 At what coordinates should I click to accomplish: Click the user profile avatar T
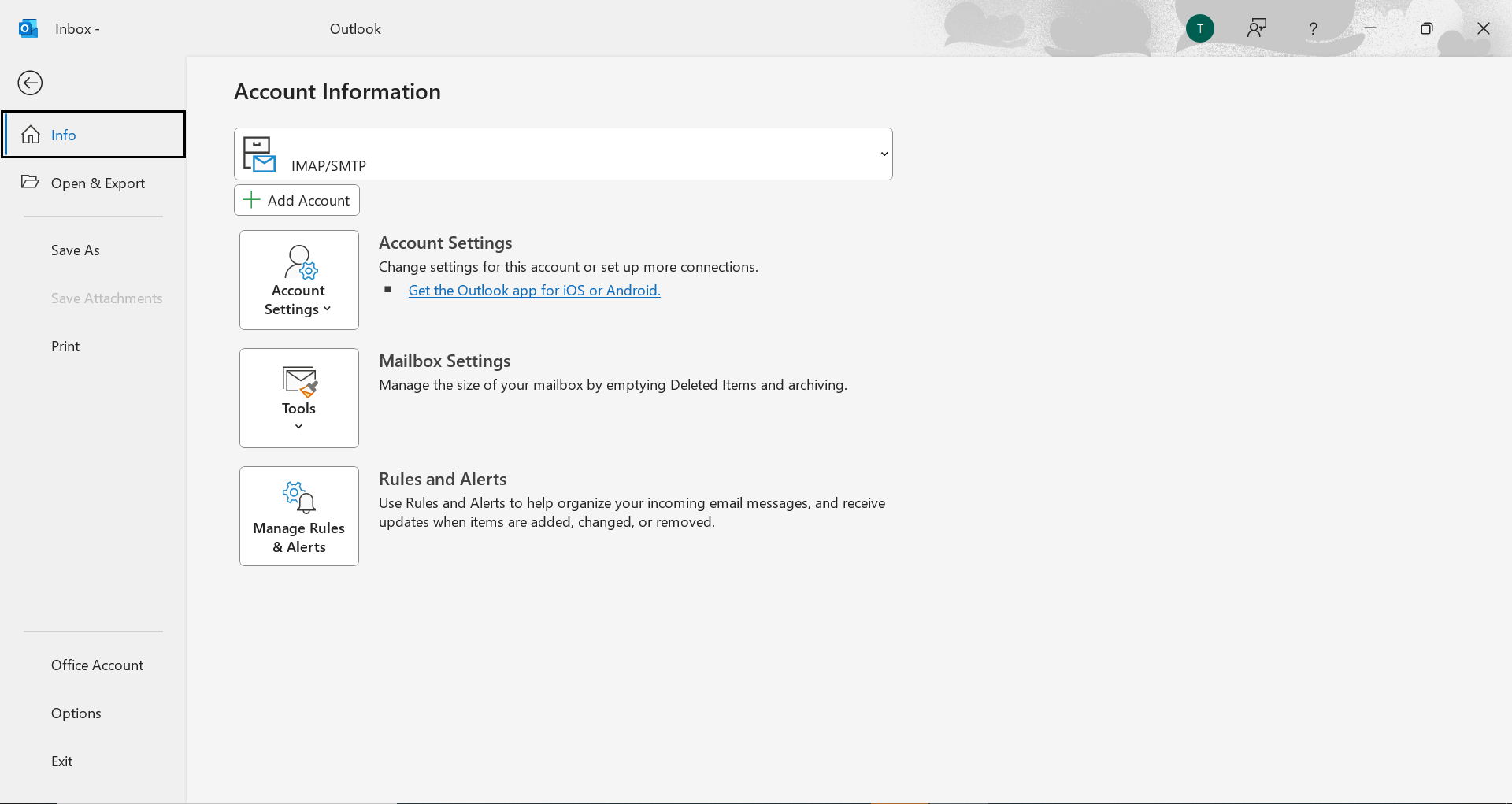point(1200,28)
